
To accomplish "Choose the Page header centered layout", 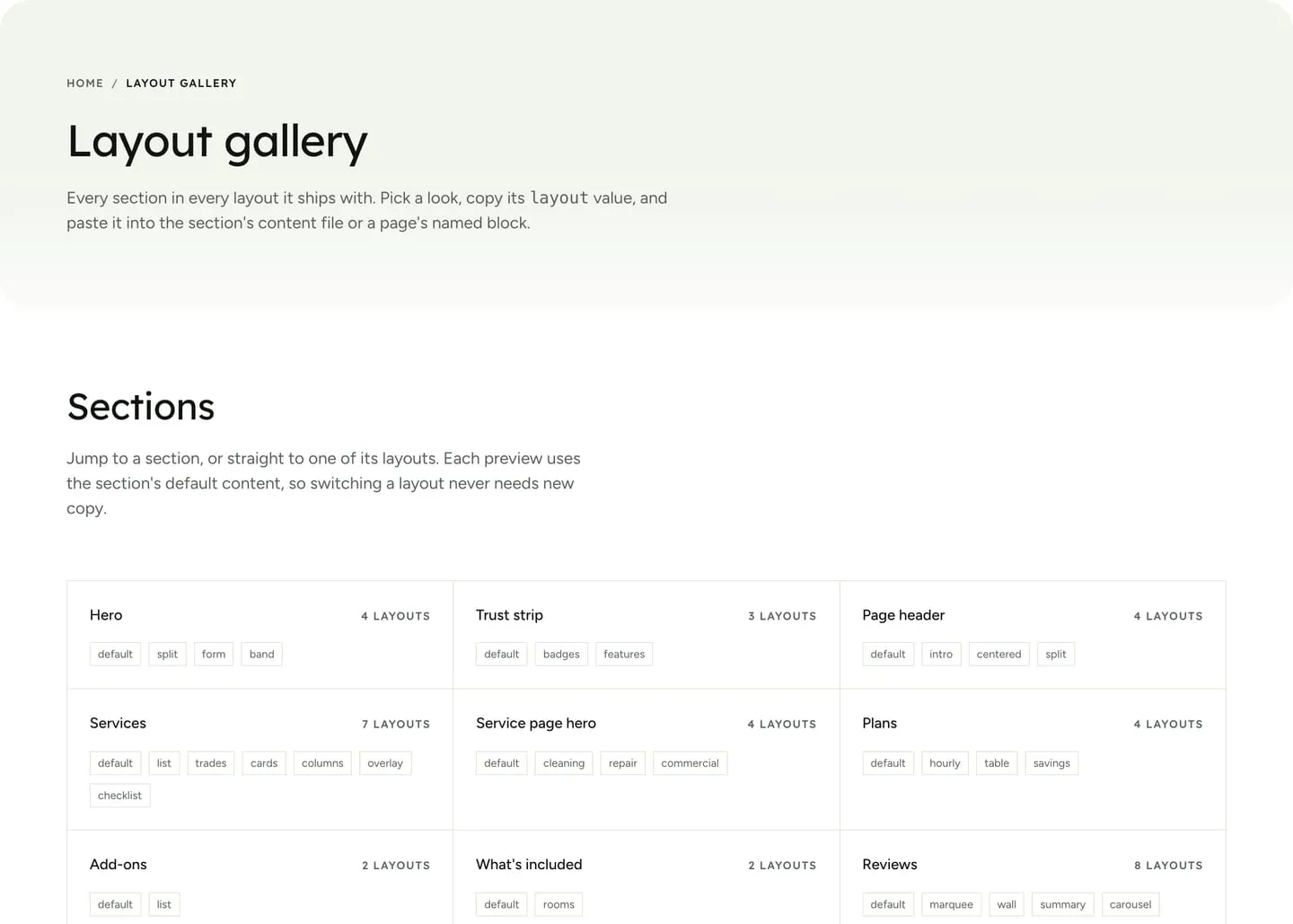I will [x=999, y=654].
